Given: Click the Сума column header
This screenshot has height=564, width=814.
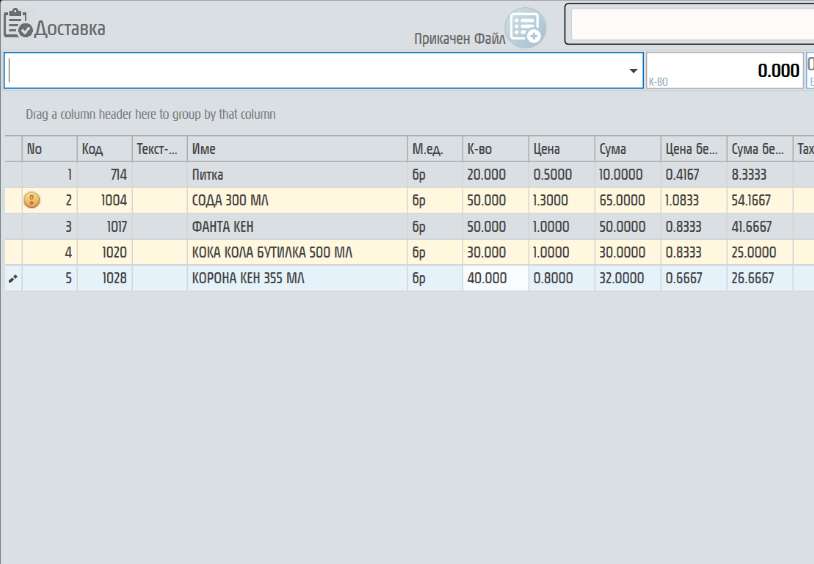Looking at the screenshot, I should [627, 150].
